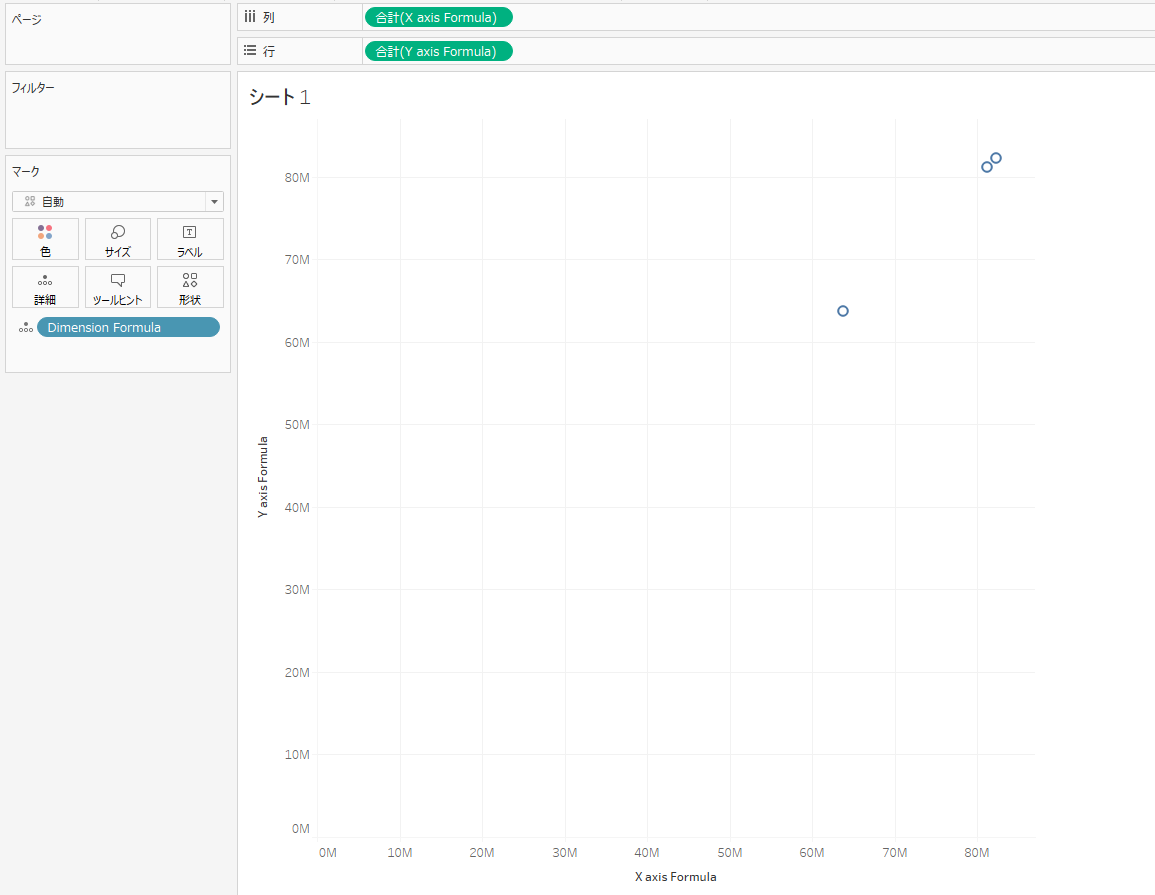Open the サイズ (Size) mark options
The width and height of the screenshot is (1155, 895).
118,239
